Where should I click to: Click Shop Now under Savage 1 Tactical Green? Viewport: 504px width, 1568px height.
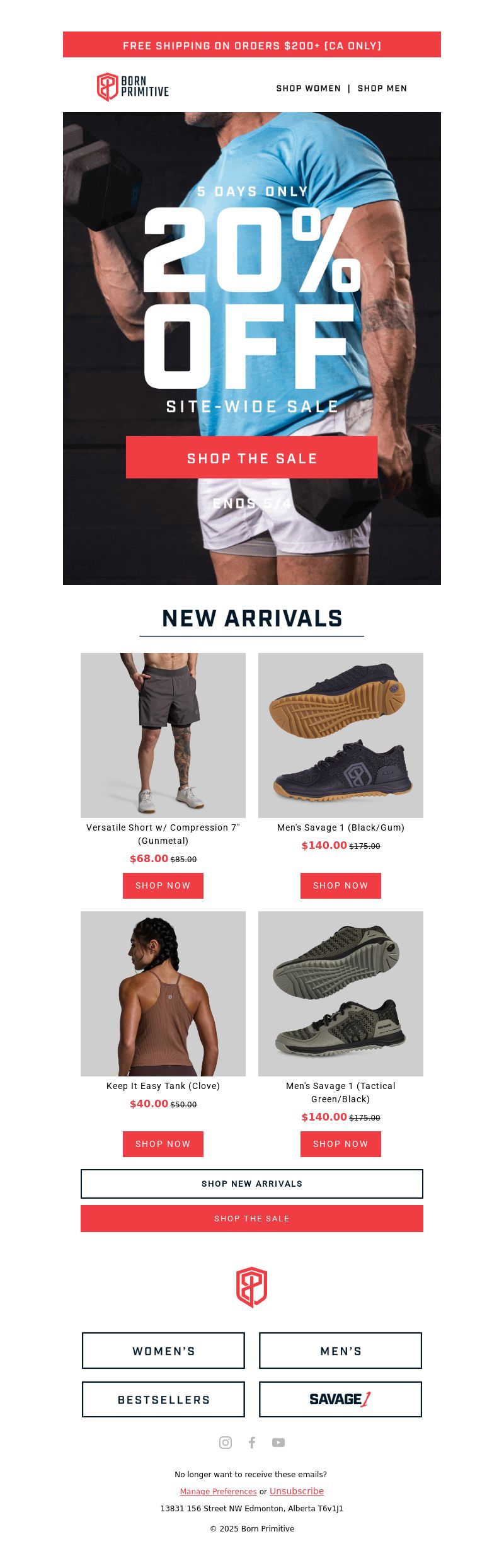[x=341, y=1144]
